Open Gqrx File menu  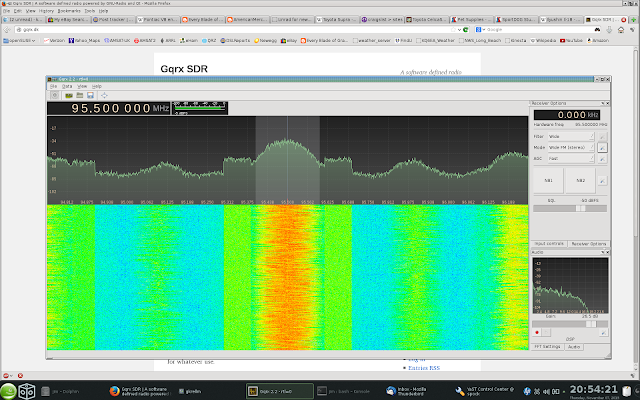point(53,87)
